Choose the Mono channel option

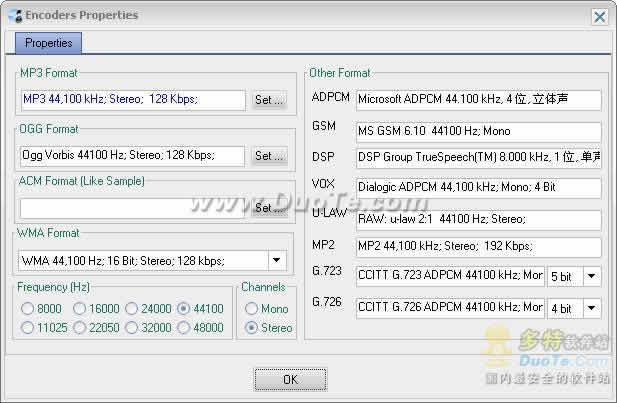266,309
